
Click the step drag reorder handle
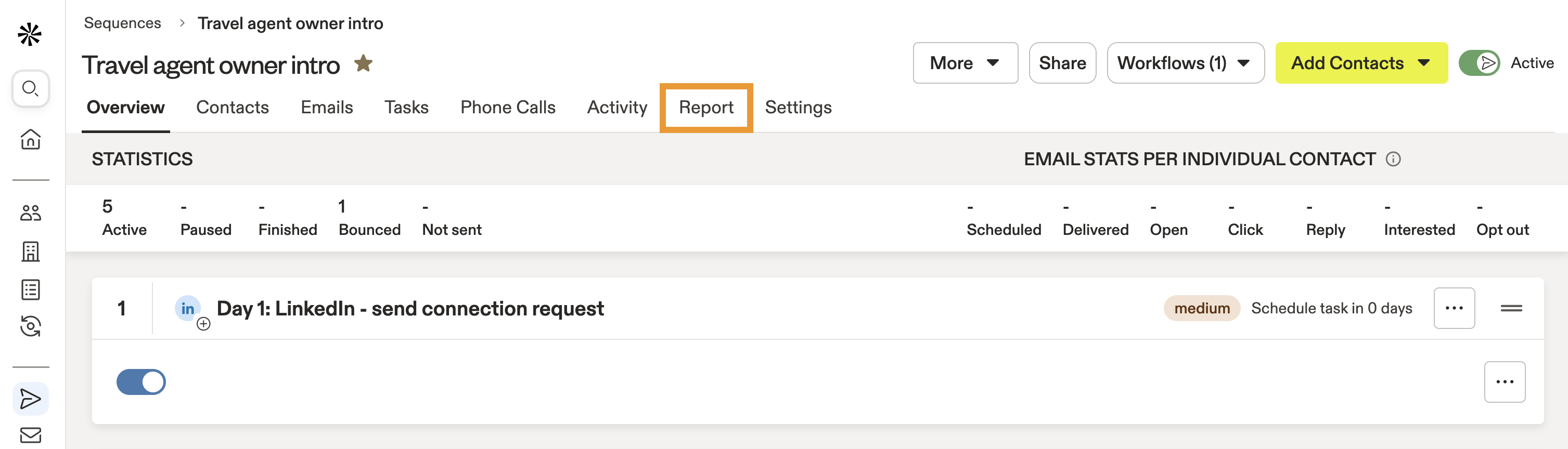(x=1511, y=309)
